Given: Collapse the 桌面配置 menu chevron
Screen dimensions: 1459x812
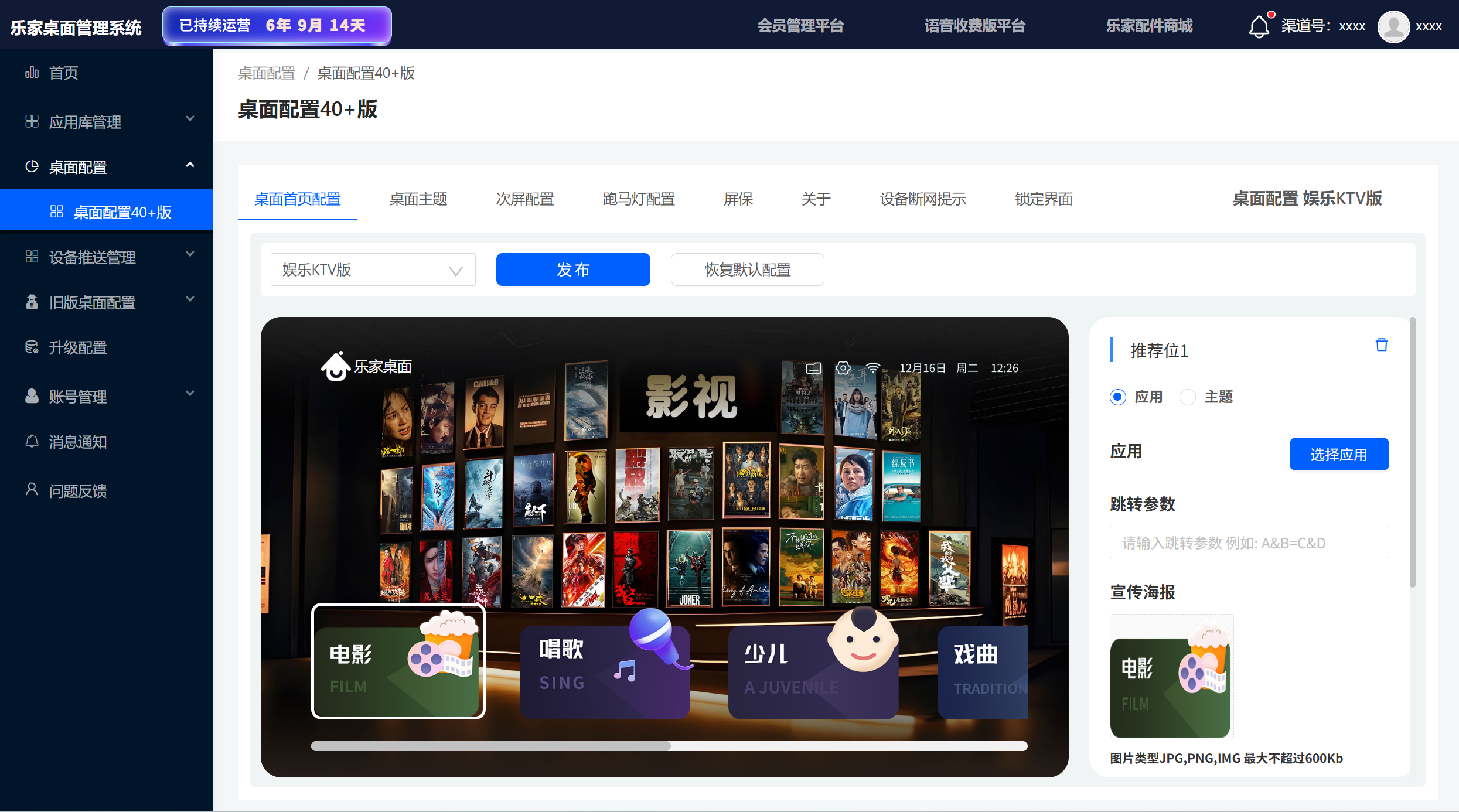Looking at the screenshot, I should (x=190, y=165).
